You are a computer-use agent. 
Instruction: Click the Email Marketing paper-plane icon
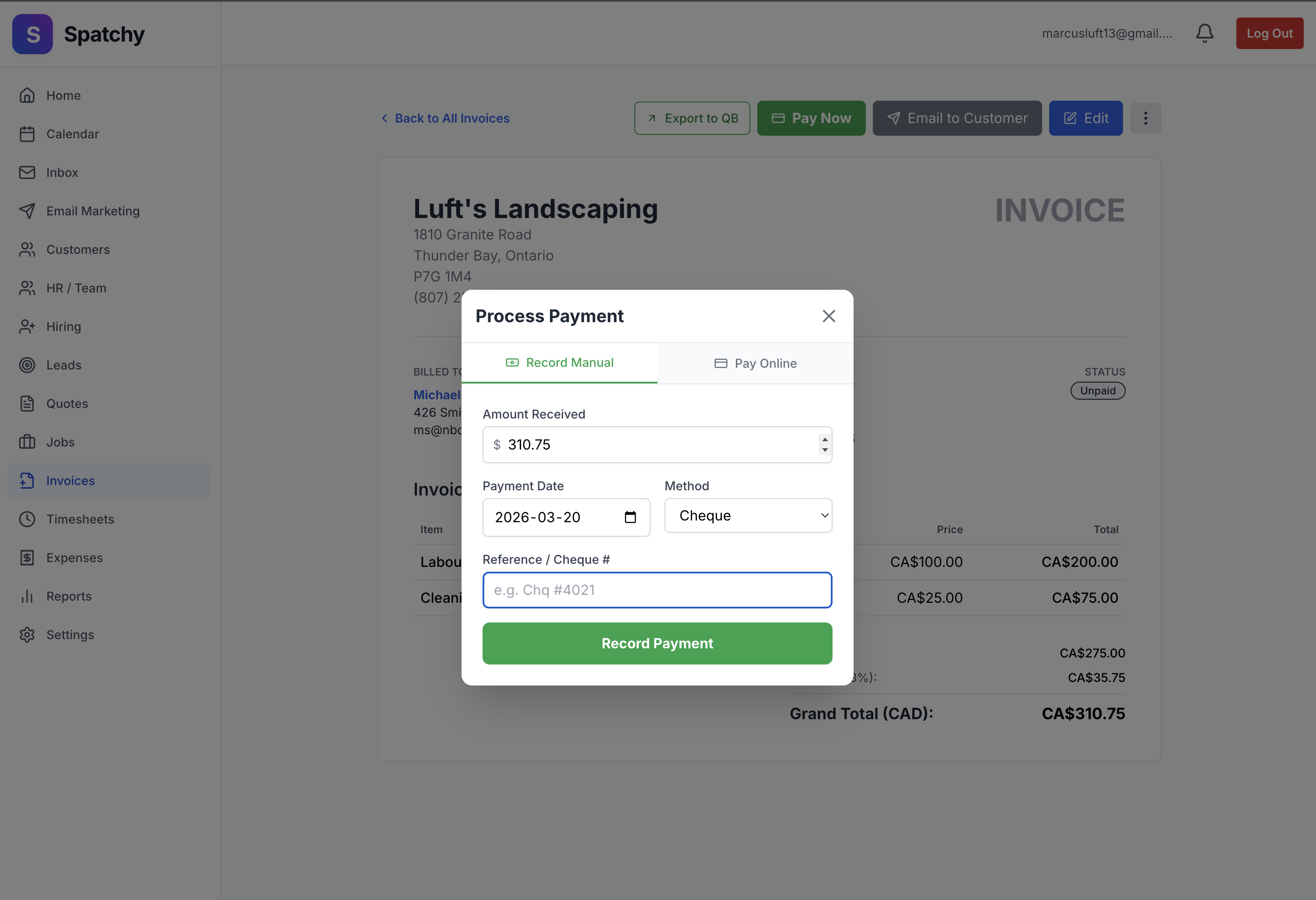point(27,211)
